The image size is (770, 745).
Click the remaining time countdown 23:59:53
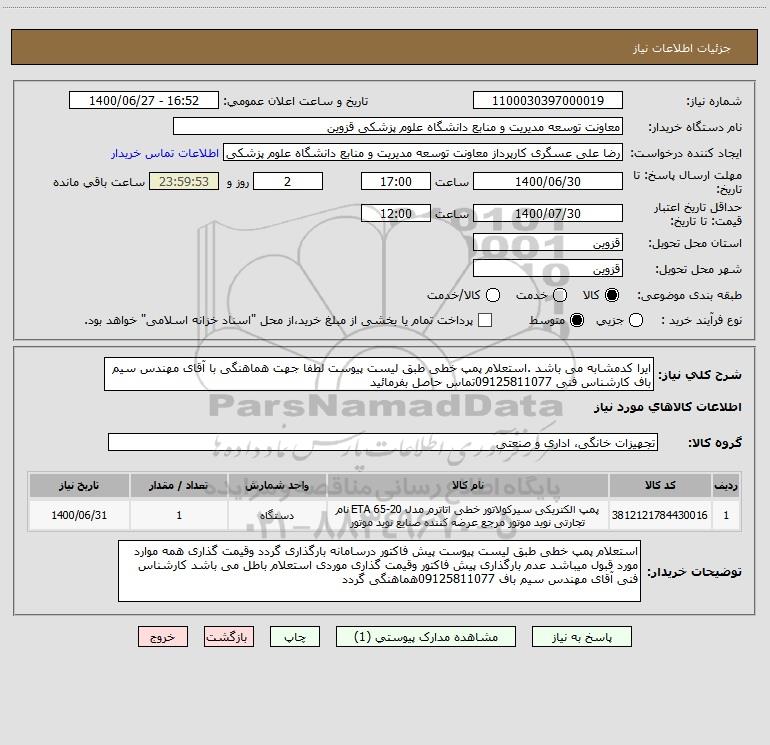tap(184, 181)
